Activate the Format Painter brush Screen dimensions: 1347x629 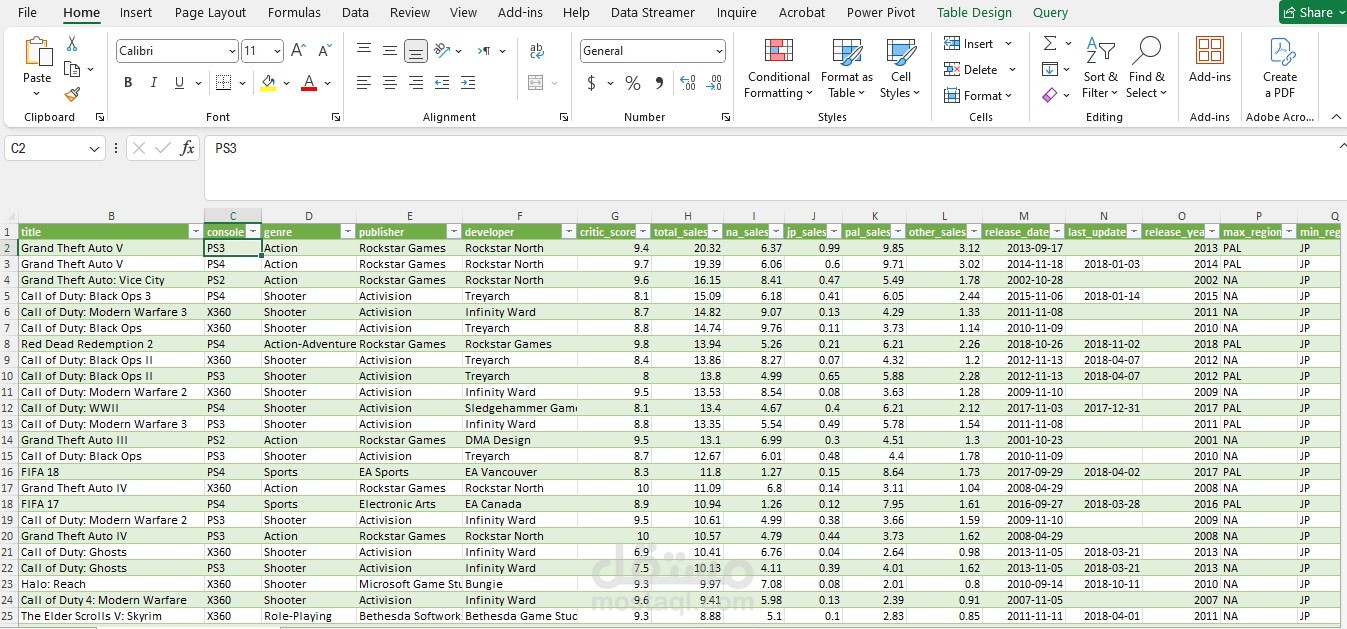point(72,94)
